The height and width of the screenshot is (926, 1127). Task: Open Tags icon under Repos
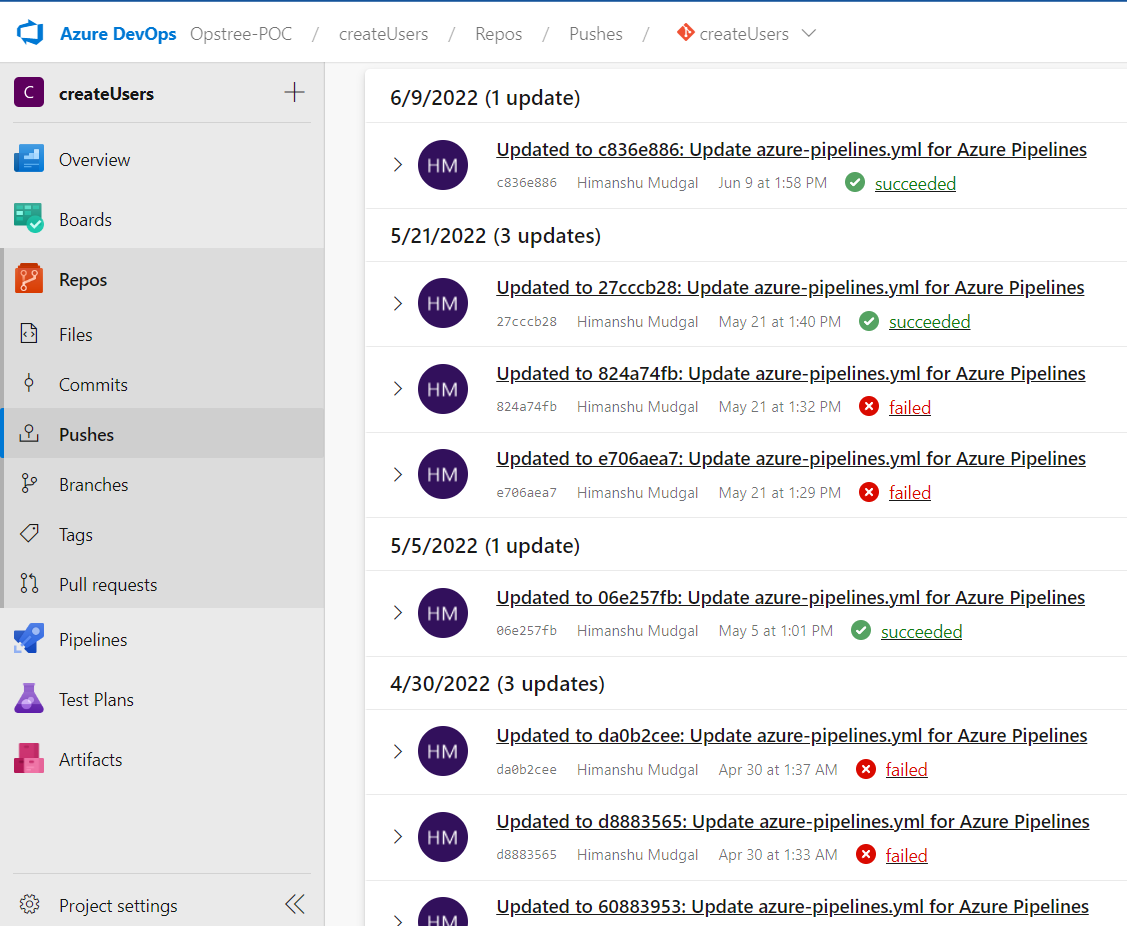pos(29,533)
